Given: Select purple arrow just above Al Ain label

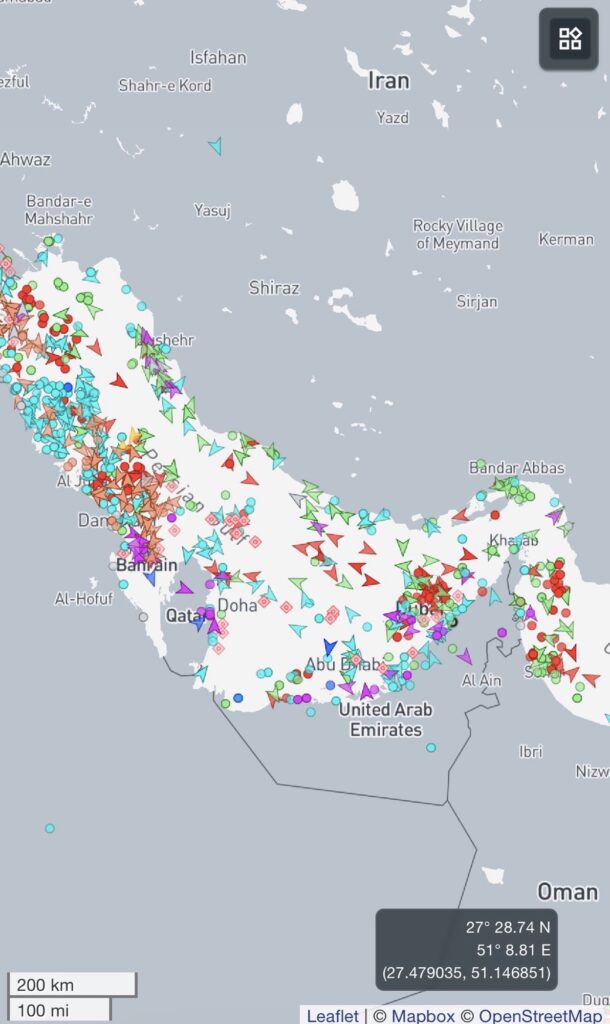Looking at the screenshot, I should [x=464, y=656].
